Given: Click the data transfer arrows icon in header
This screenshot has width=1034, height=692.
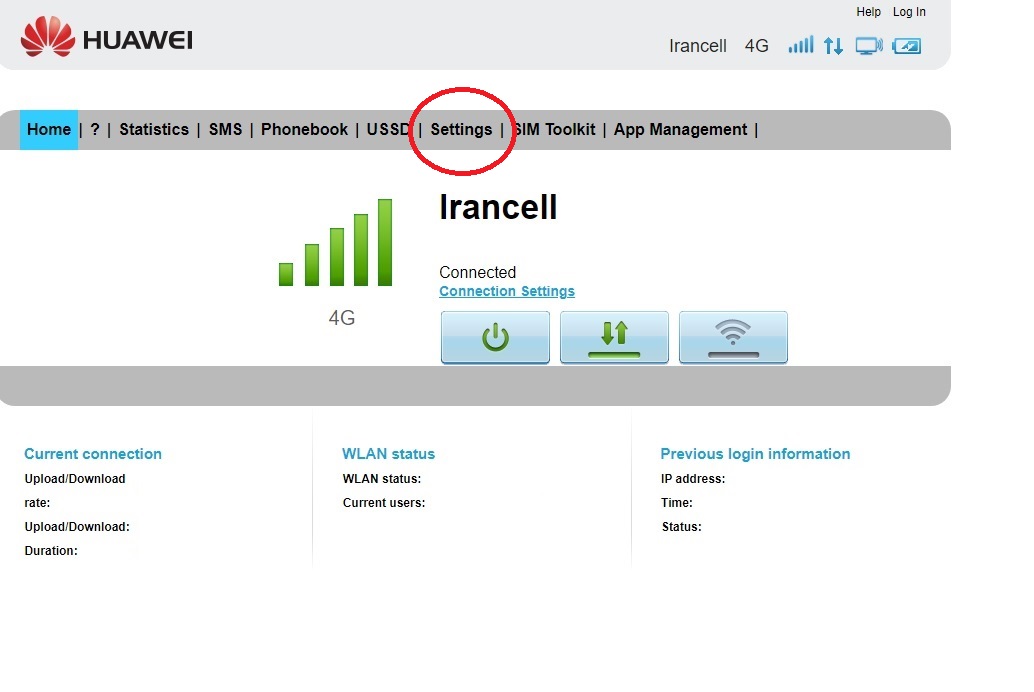Looking at the screenshot, I should tap(834, 46).
